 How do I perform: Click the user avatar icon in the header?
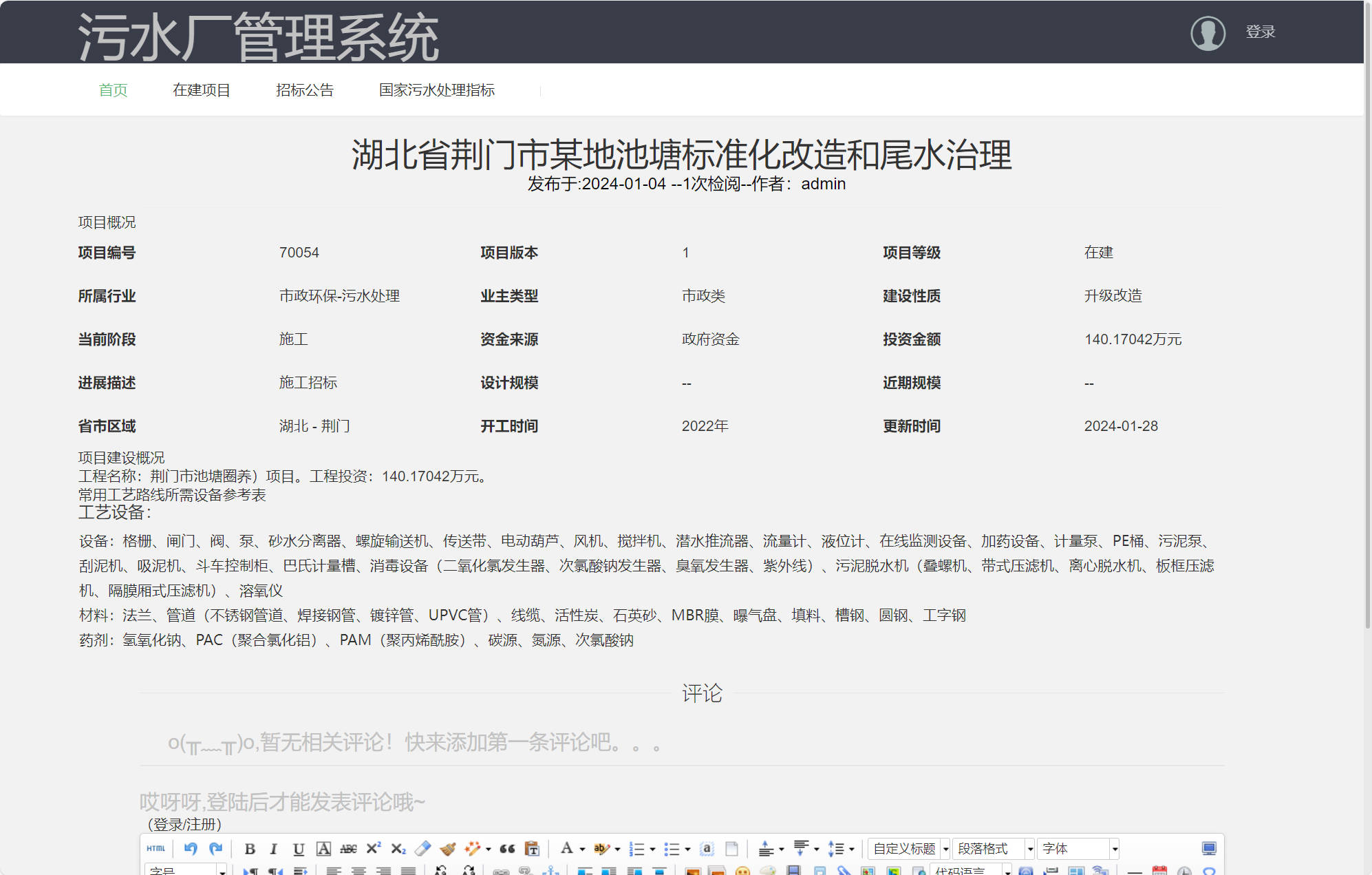(x=1209, y=32)
